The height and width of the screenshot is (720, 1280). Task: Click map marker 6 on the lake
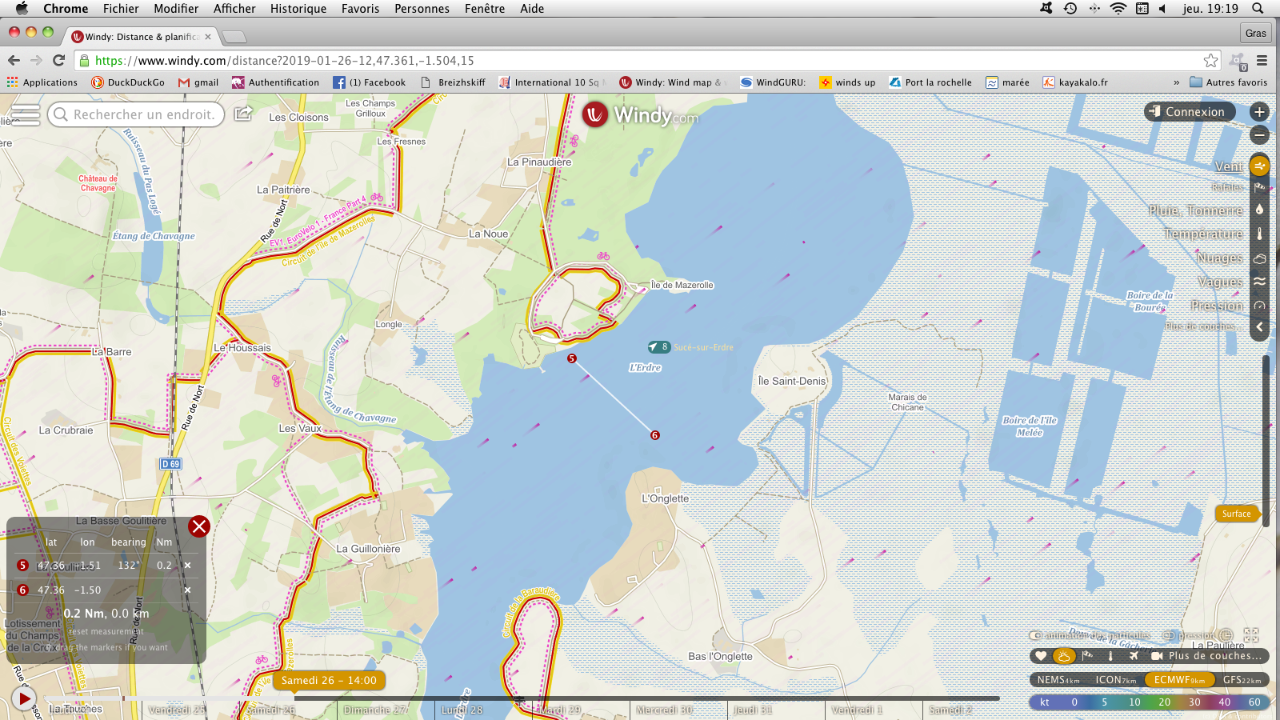(655, 435)
